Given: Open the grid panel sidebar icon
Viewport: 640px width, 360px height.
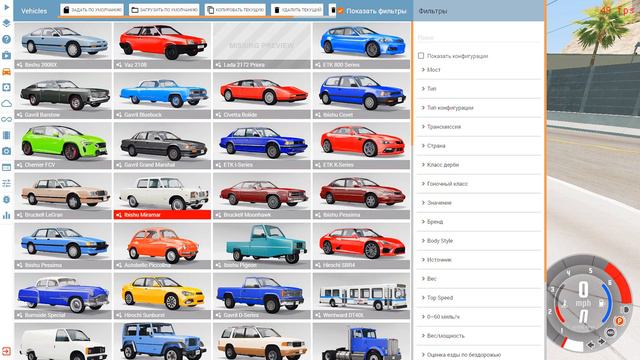Looking at the screenshot, I should (7, 135).
